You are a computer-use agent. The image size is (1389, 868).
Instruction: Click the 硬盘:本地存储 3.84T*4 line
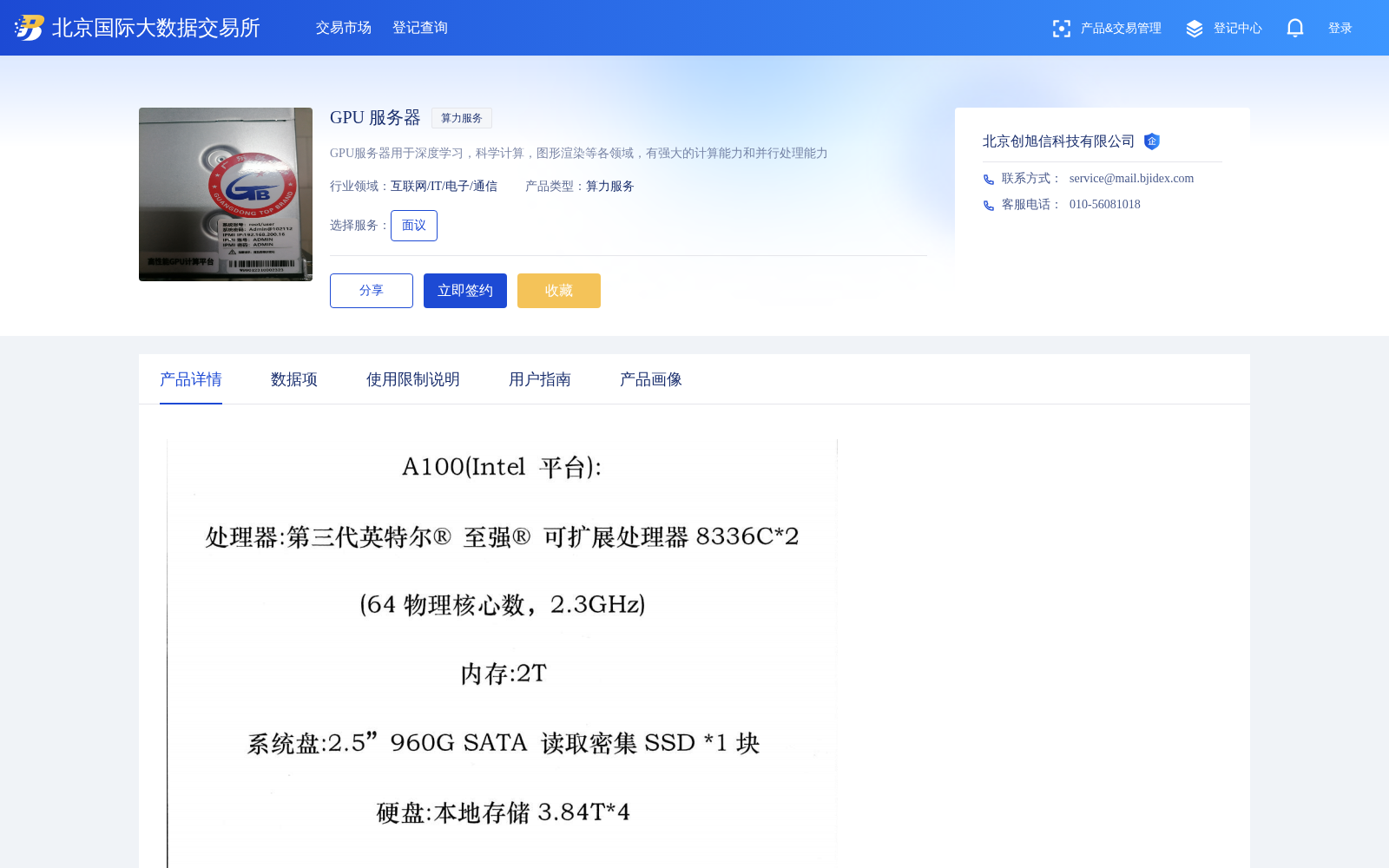pyautogui.click(x=504, y=812)
